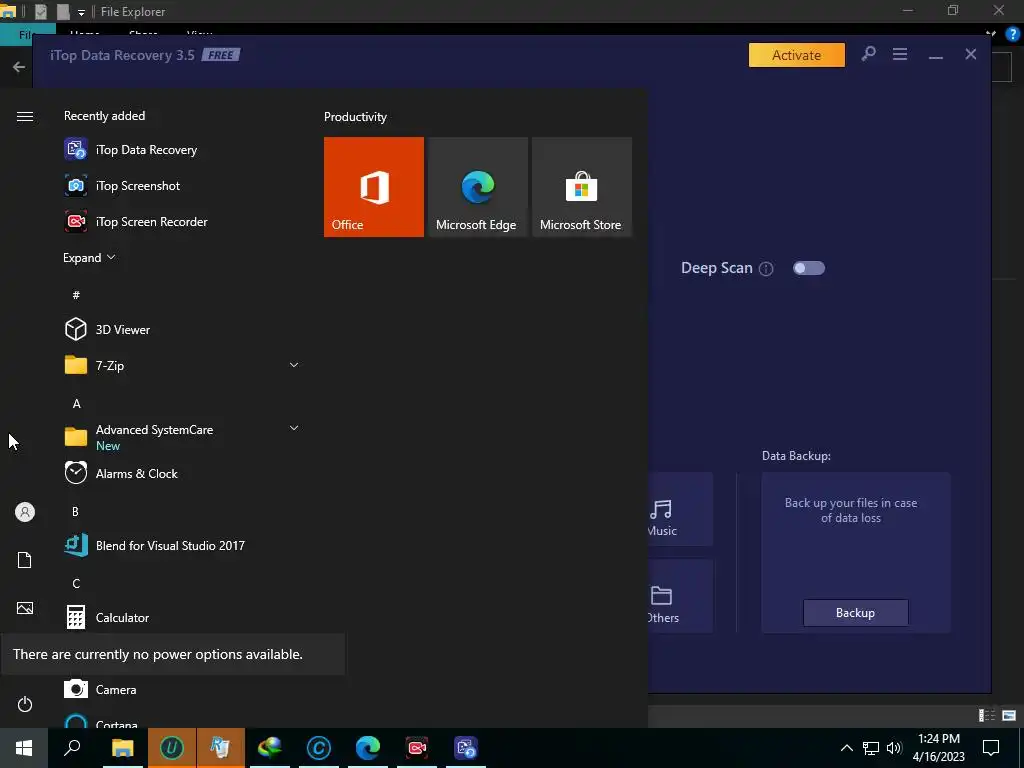Image resolution: width=1024 pixels, height=768 pixels.
Task: Open blue C-circle taskbar app
Action: point(319,748)
